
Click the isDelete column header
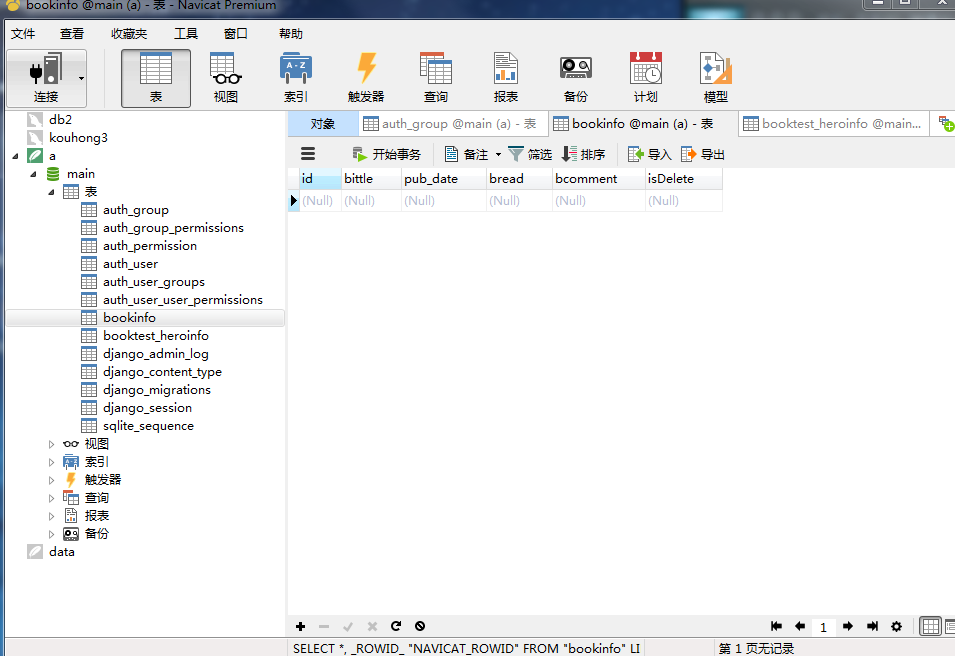click(x=683, y=179)
